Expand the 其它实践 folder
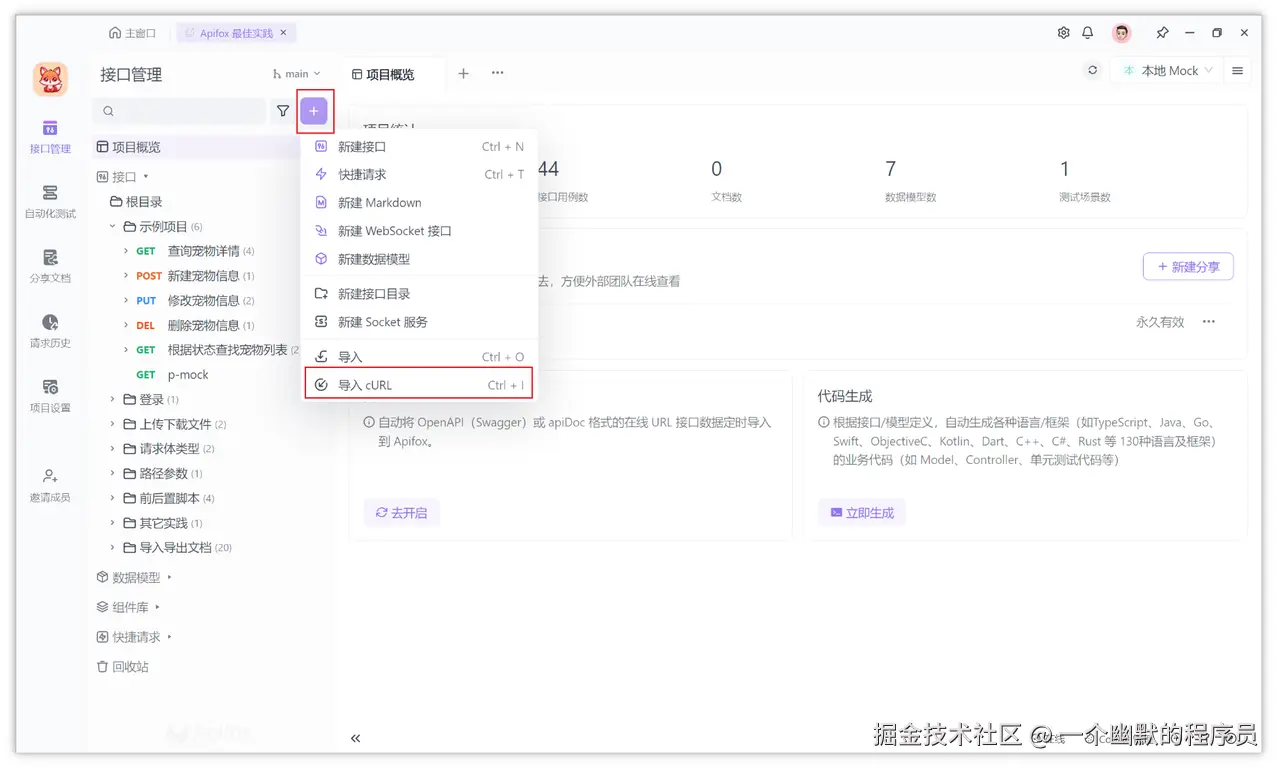 tap(113, 523)
